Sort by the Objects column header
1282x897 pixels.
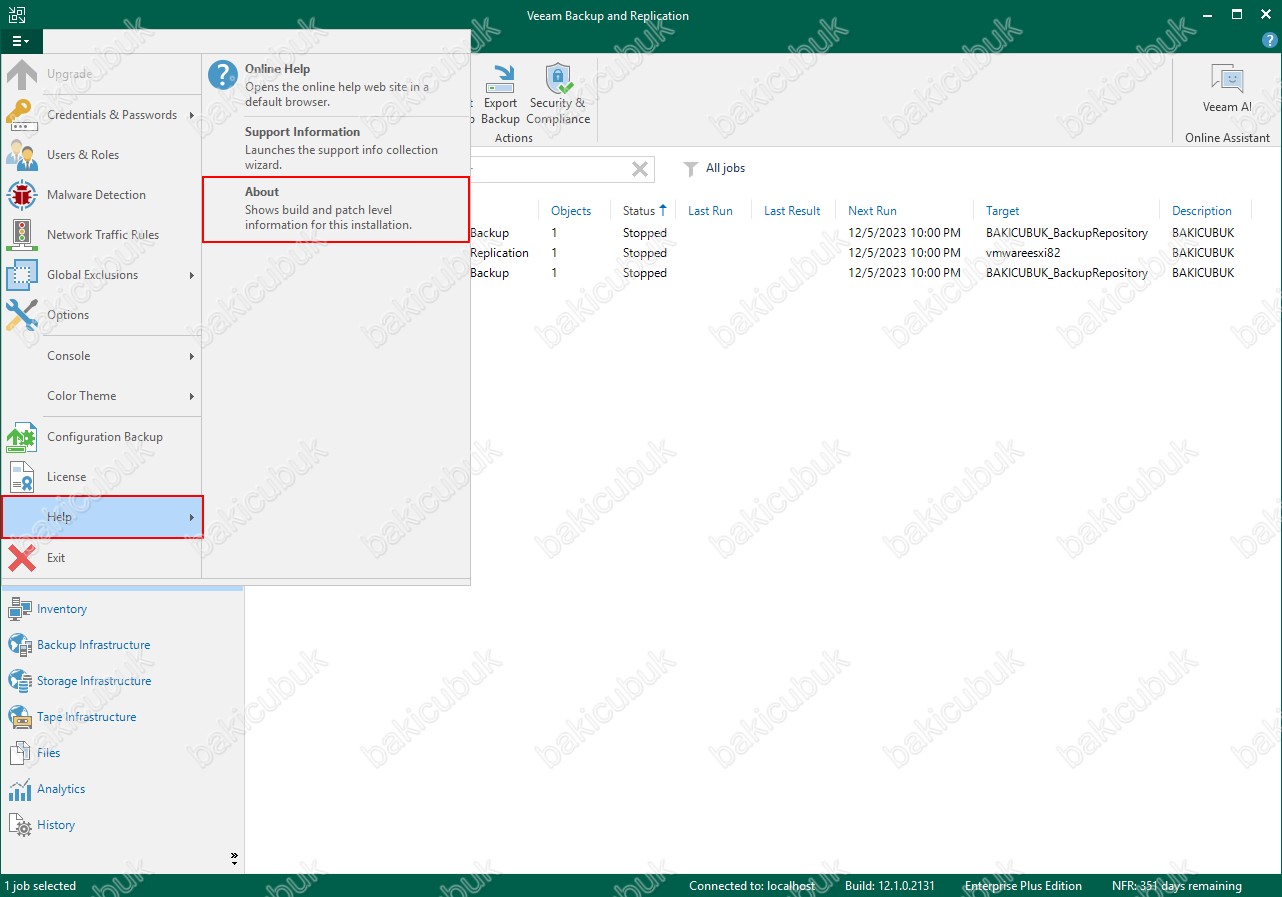point(571,211)
